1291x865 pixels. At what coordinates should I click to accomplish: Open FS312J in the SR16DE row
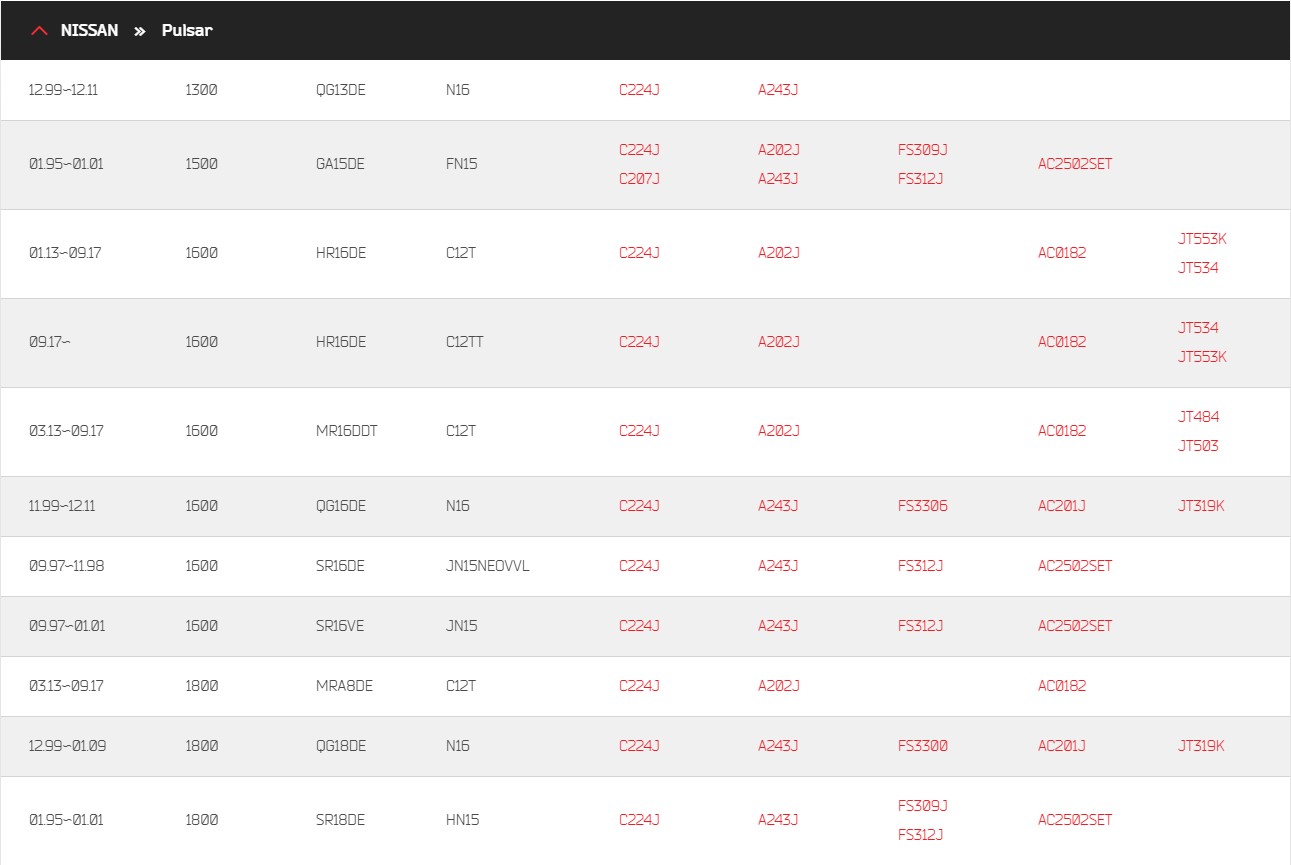click(921, 566)
